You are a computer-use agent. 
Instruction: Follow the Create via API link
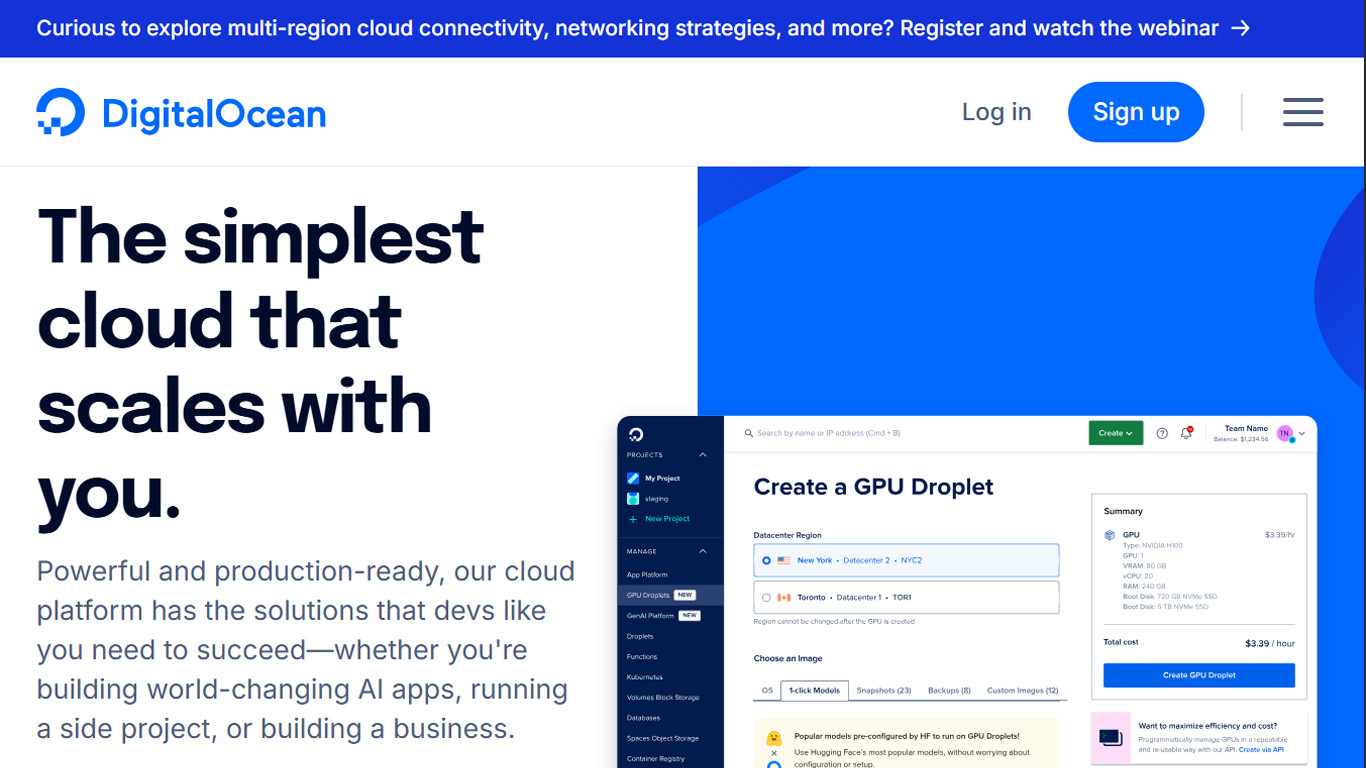[x=1261, y=749]
